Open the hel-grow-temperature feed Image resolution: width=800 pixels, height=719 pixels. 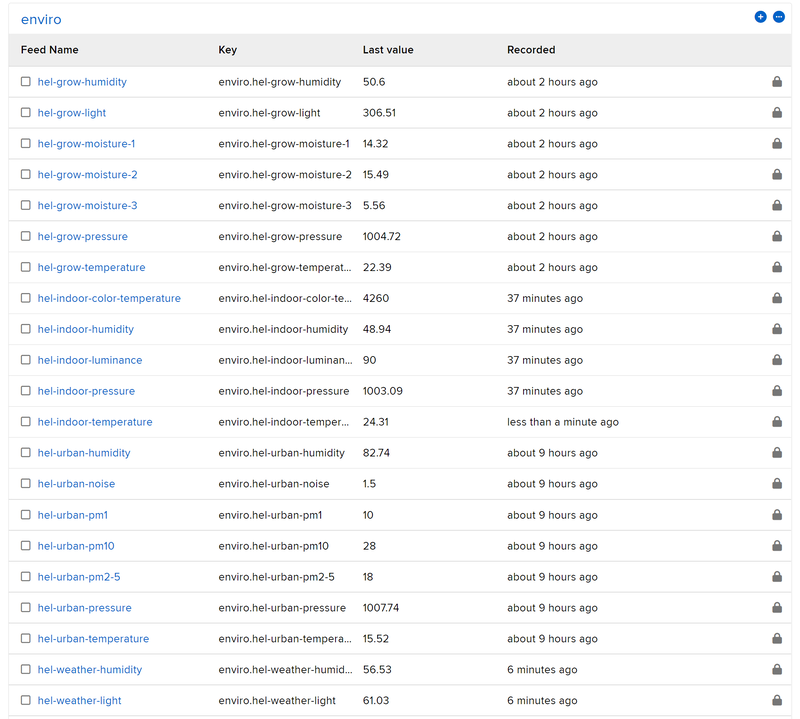click(91, 268)
